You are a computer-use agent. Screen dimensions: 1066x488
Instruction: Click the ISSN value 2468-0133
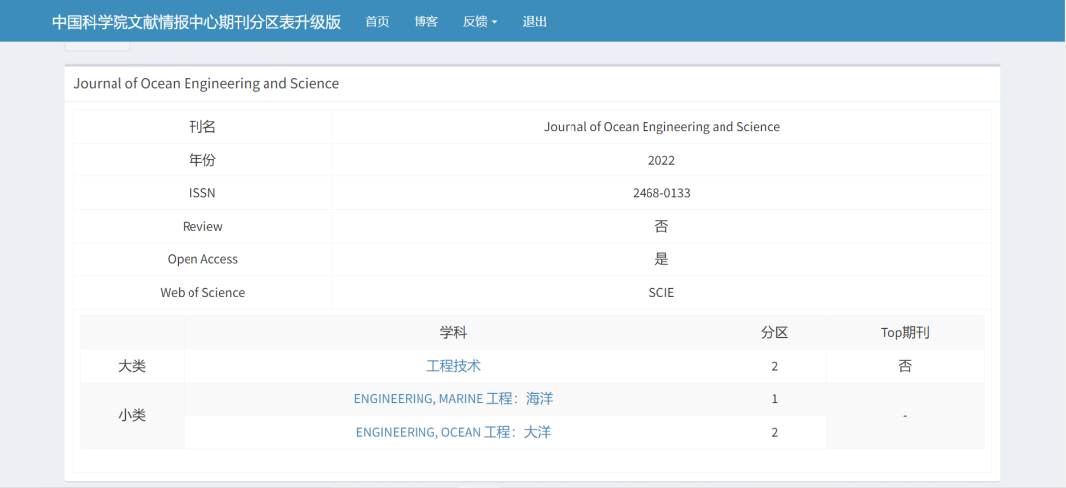tap(661, 193)
